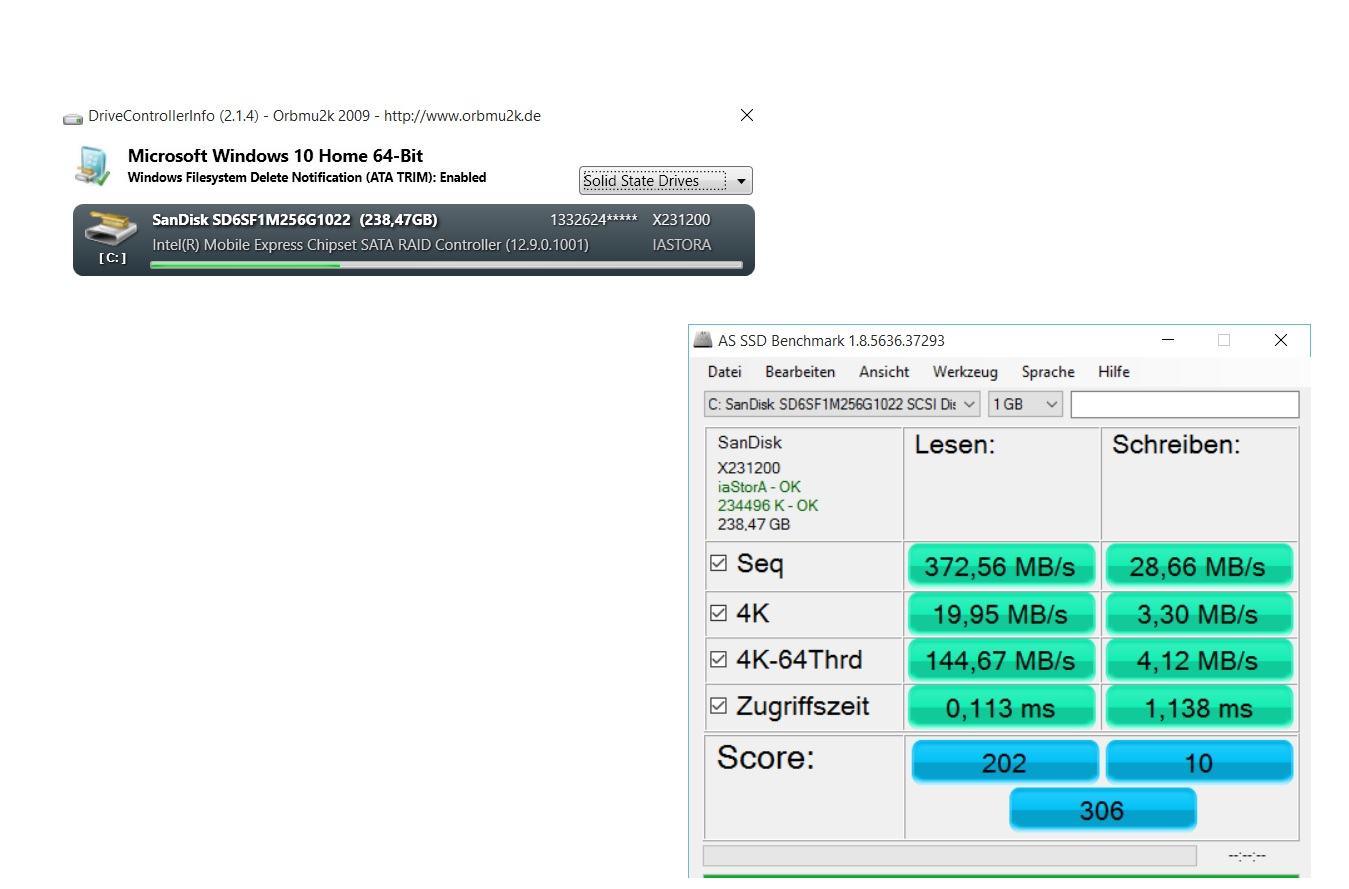The height and width of the screenshot is (889, 1349).
Task: Click the AS SSD Benchmark title bar icon
Action: click(x=703, y=340)
